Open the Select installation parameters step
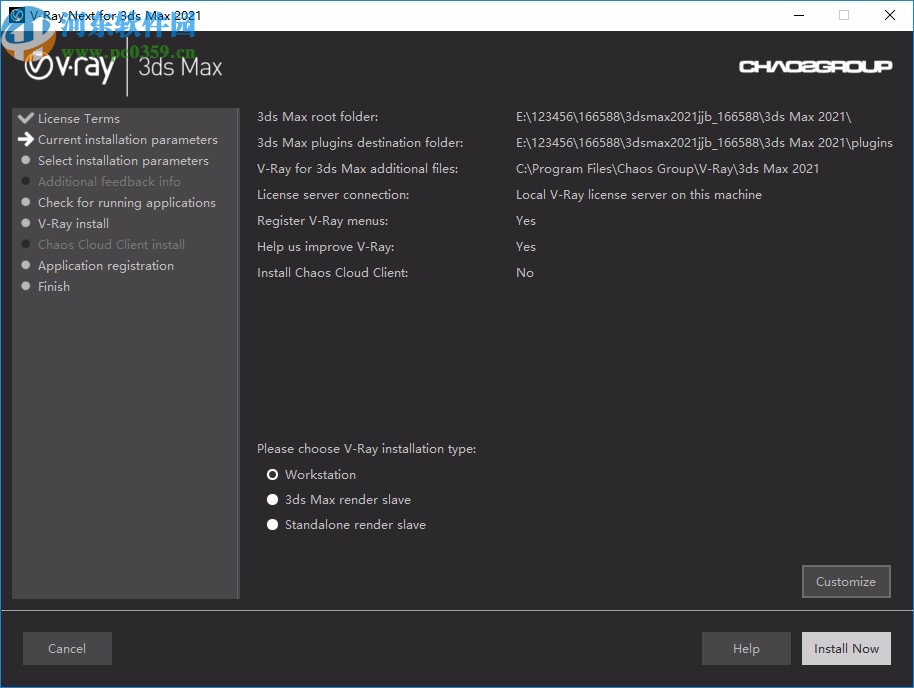 tap(123, 160)
